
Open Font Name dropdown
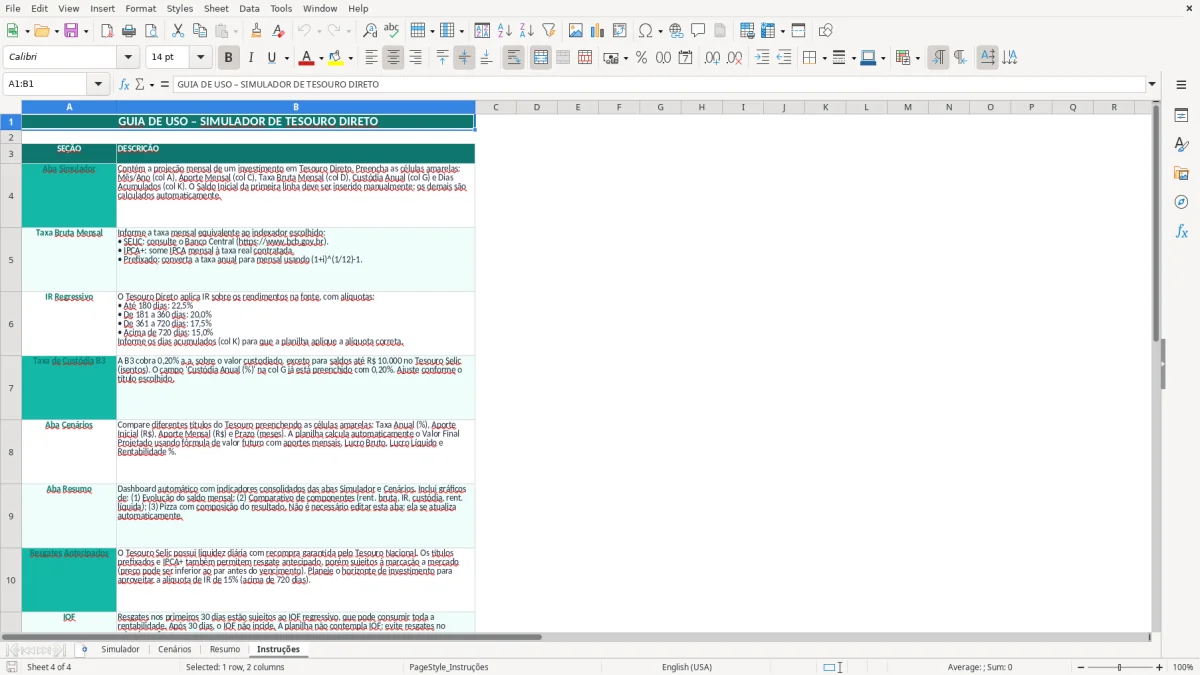(x=128, y=58)
